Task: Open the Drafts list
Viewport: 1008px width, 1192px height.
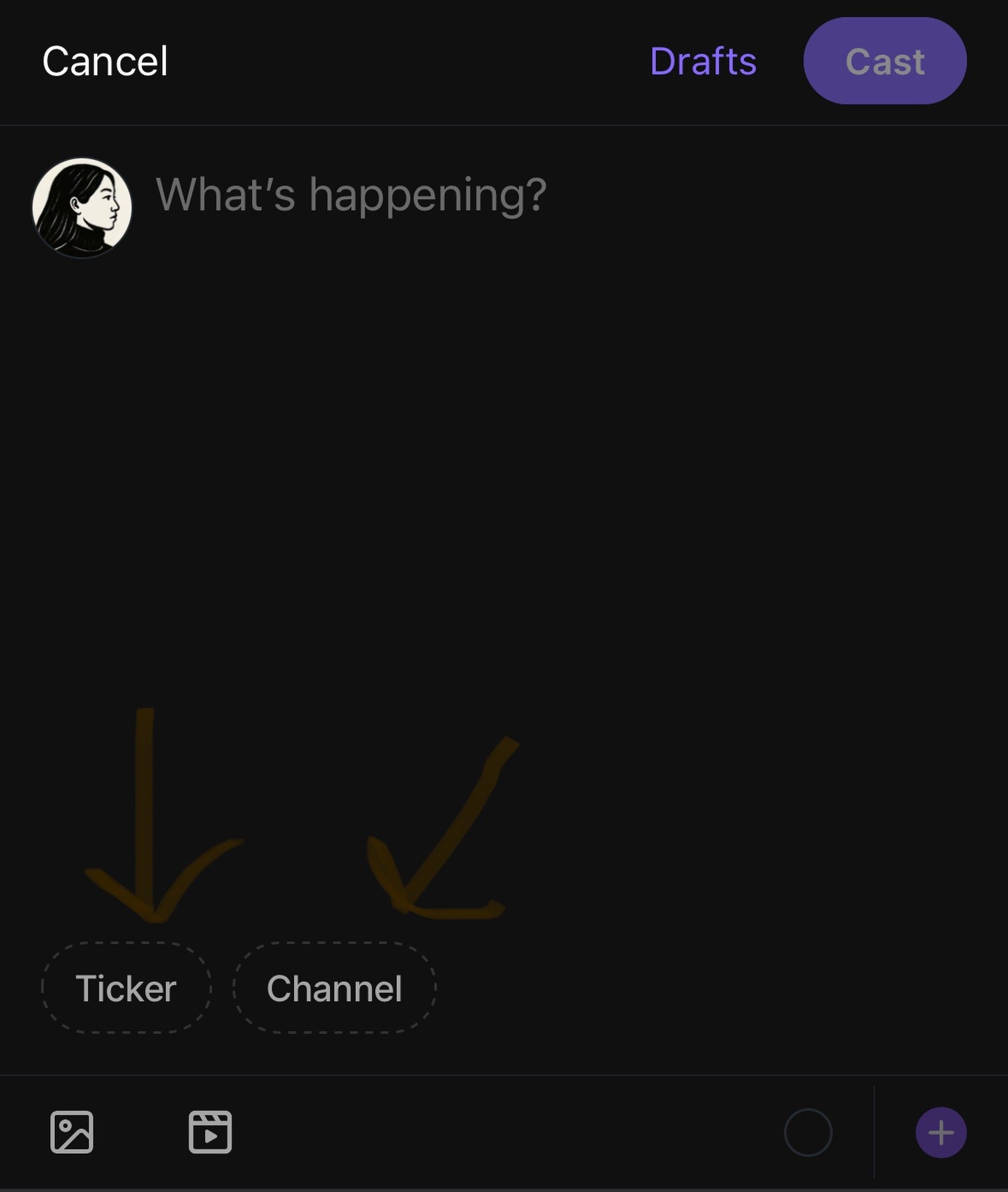Action: (x=703, y=61)
